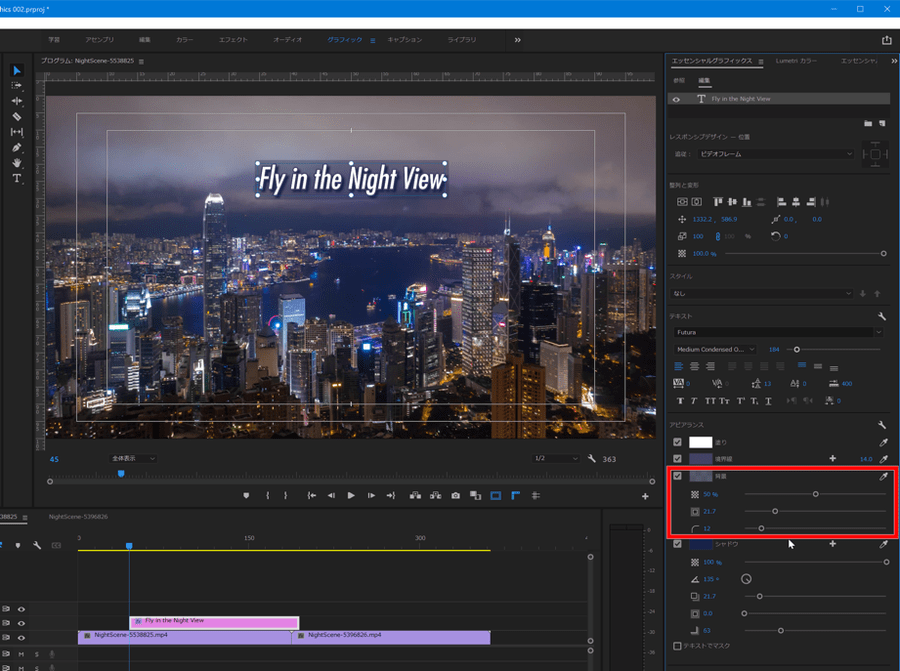Disable the シャドウ shadow checkbox
Viewport: 900px width, 671px height.
(x=677, y=544)
